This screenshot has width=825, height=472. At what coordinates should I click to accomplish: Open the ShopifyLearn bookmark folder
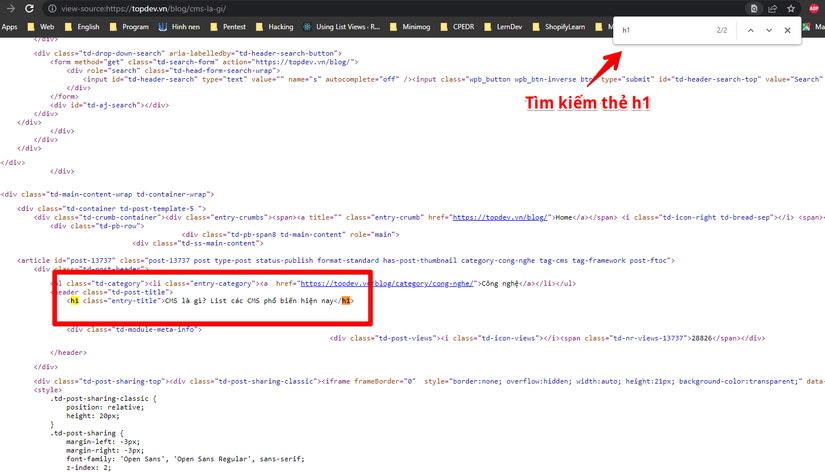pyautogui.click(x=559, y=27)
